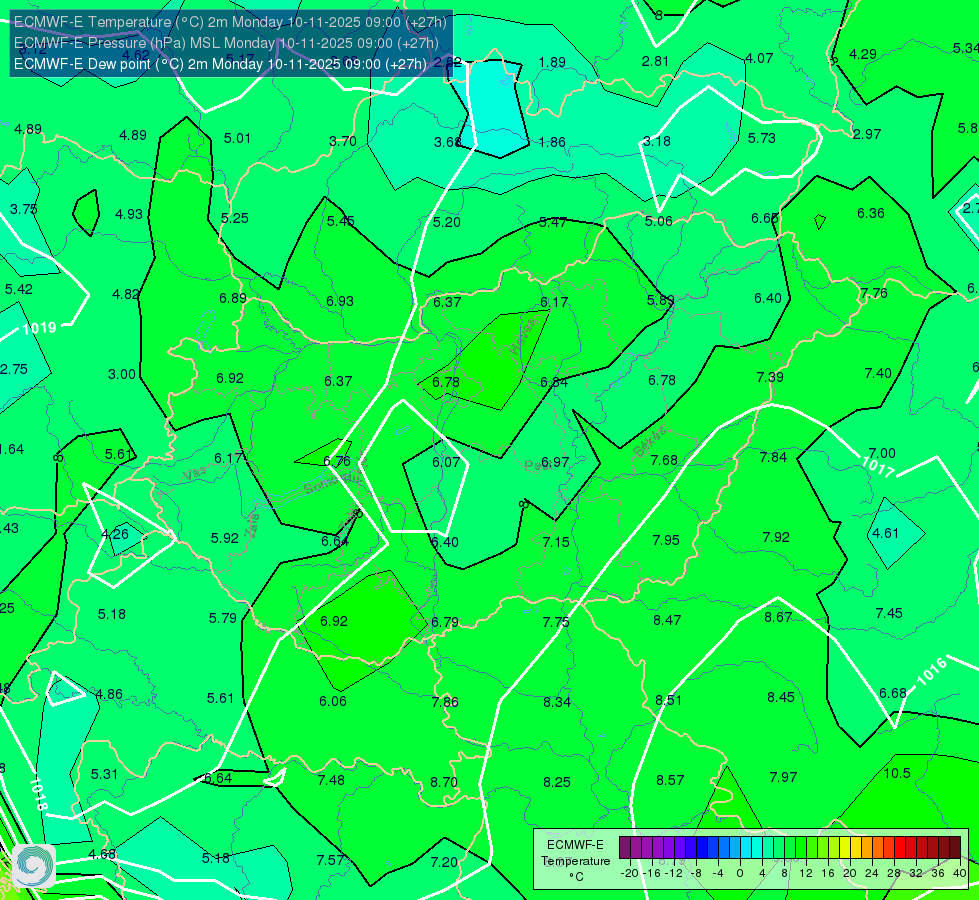Click the 5.45 temperature value
This screenshot has width=979, height=900.
click(340, 221)
